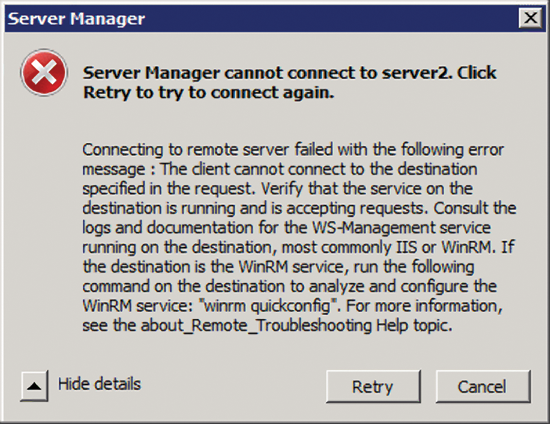
Task: Click the red error X icon
Action: click(x=44, y=73)
